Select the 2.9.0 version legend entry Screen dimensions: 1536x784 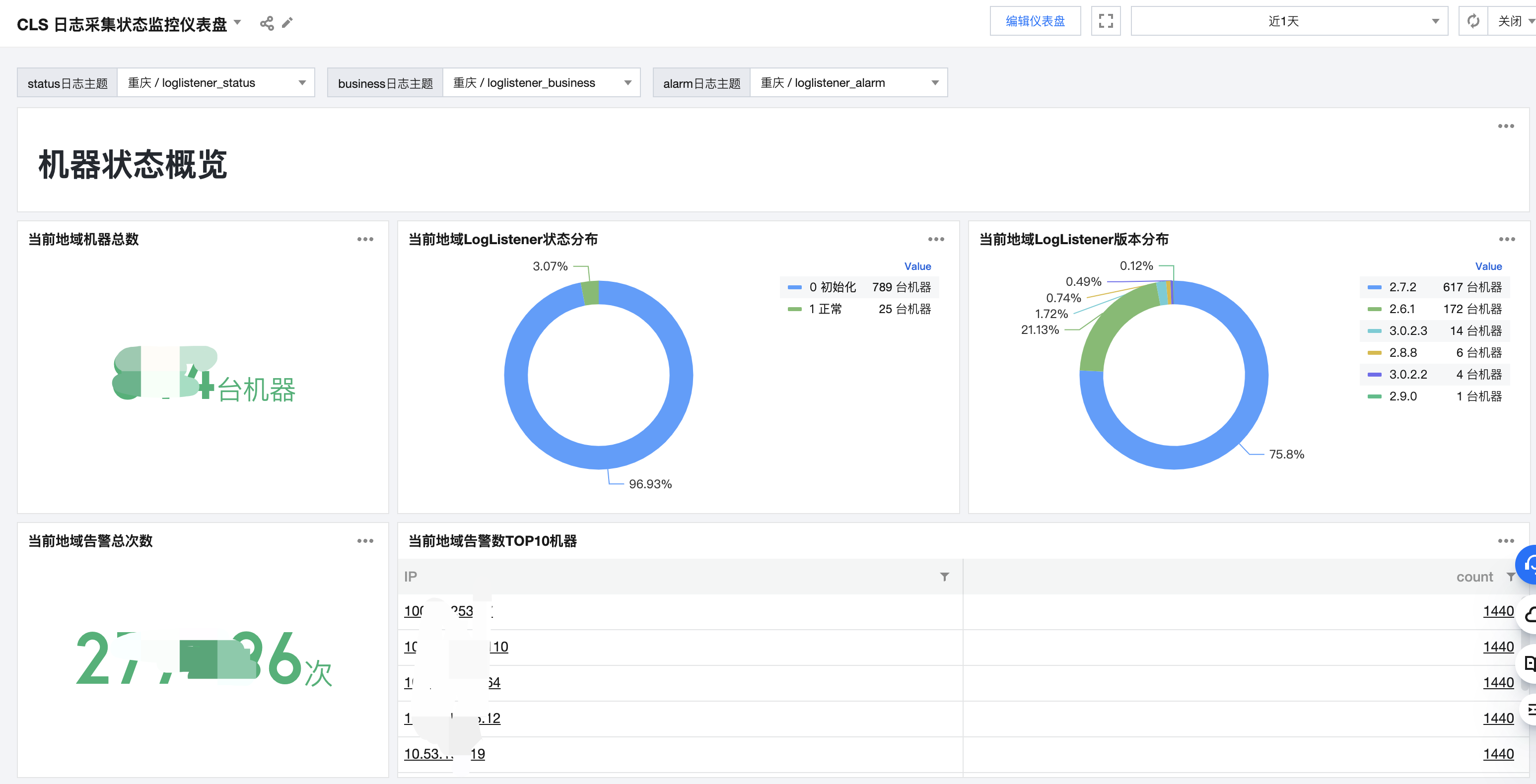coord(1434,396)
